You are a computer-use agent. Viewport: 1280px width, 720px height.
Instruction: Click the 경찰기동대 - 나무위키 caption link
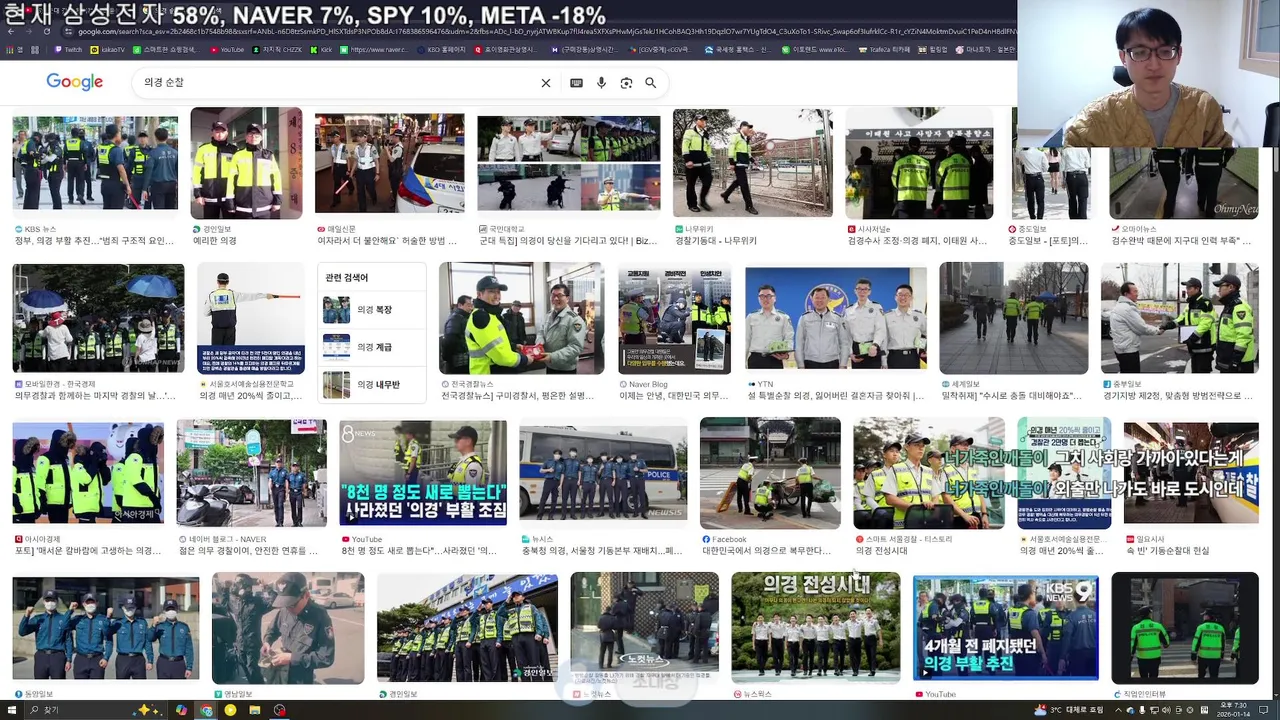(715, 241)
